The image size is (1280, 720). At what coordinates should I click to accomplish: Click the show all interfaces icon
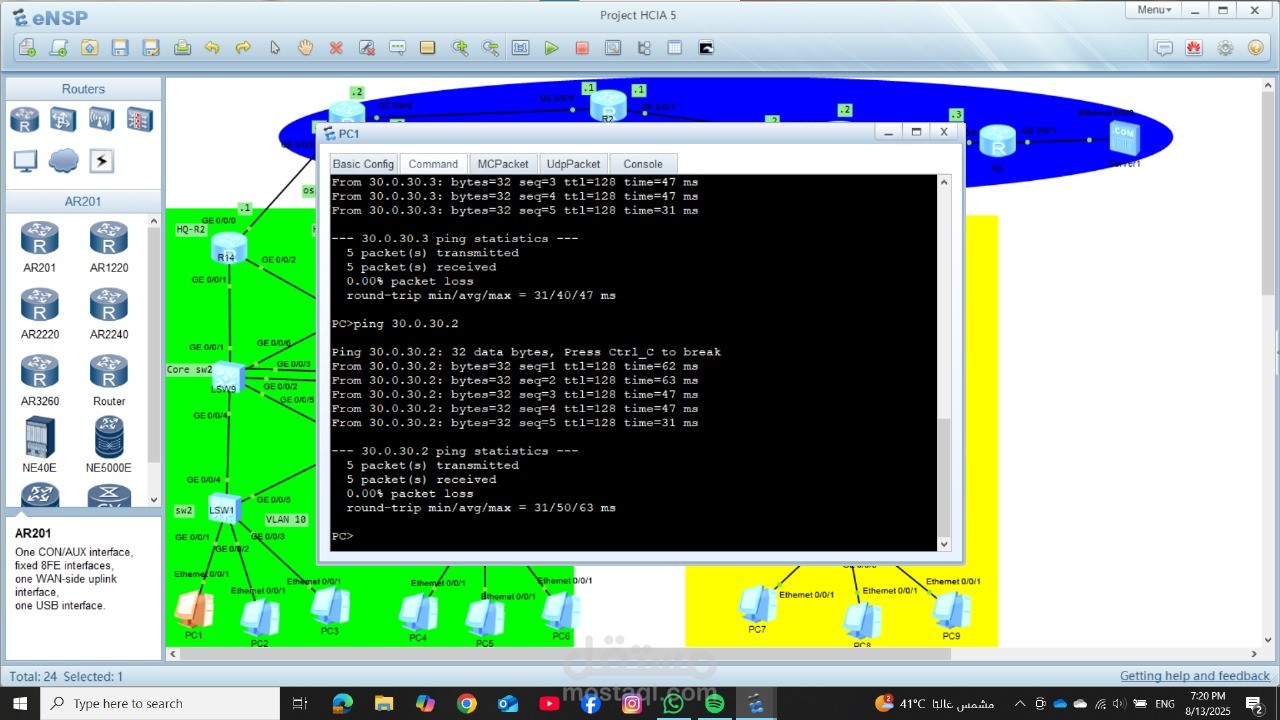point(644,47)
